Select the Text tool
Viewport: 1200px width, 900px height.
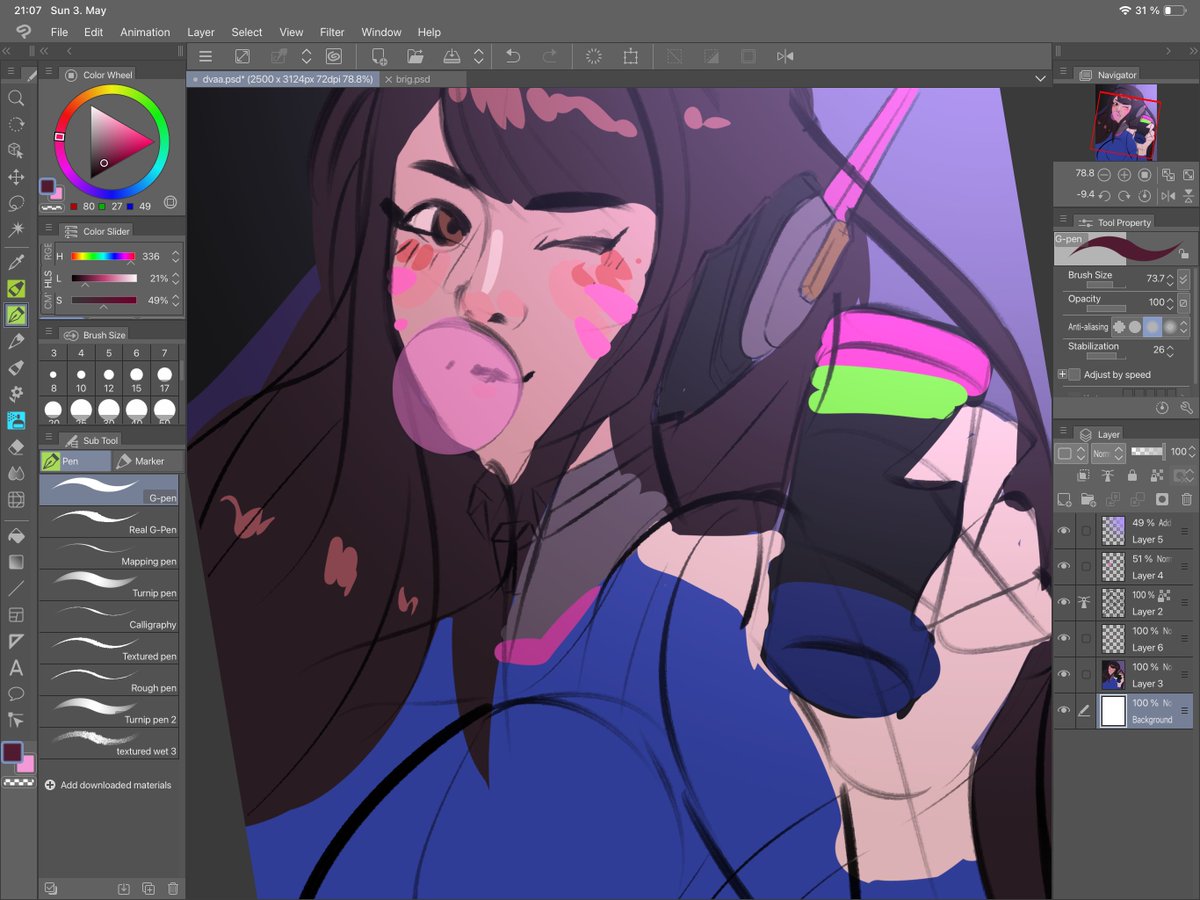point(16,667)
